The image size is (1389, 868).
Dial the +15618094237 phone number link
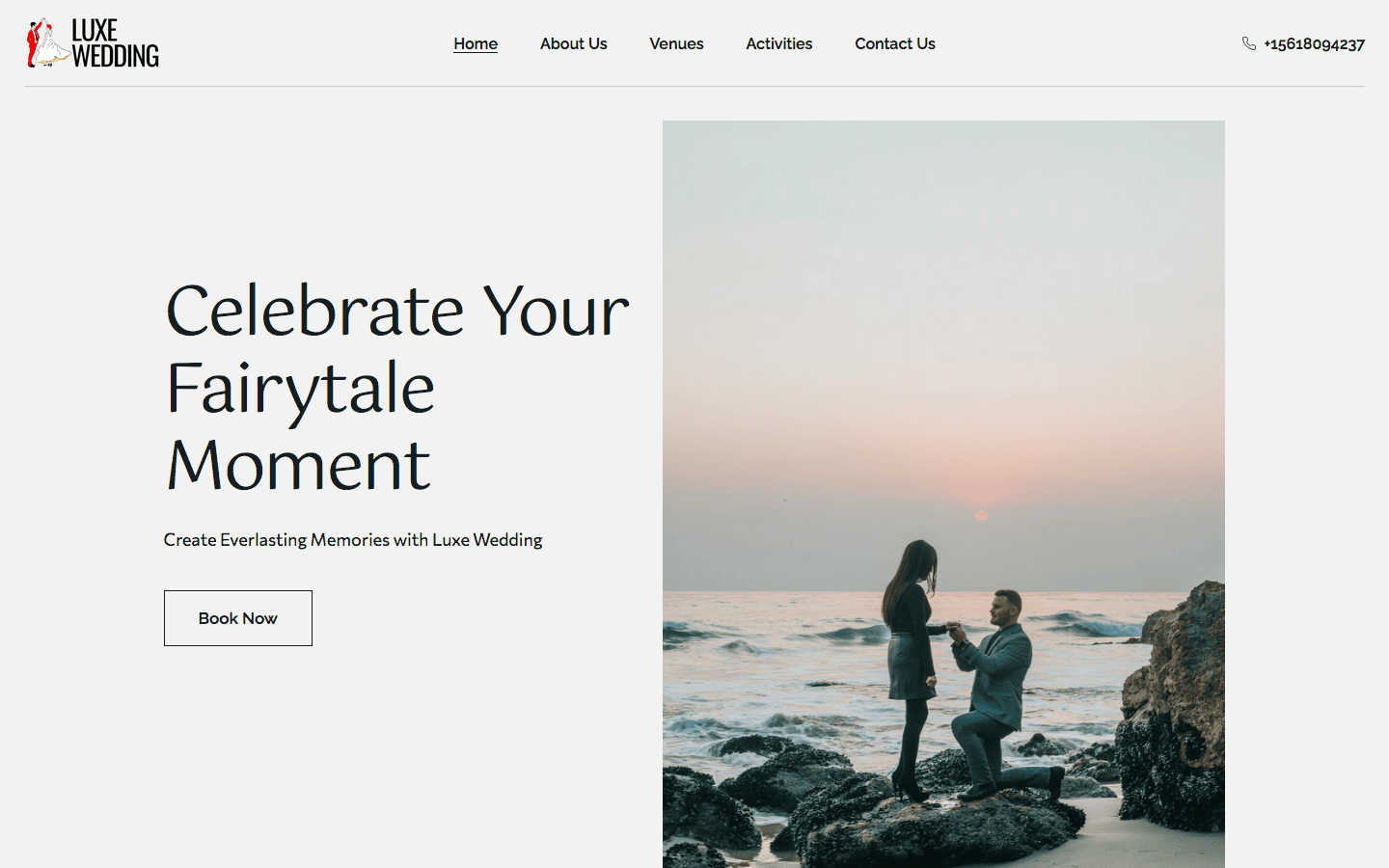tap(1314, 43)
